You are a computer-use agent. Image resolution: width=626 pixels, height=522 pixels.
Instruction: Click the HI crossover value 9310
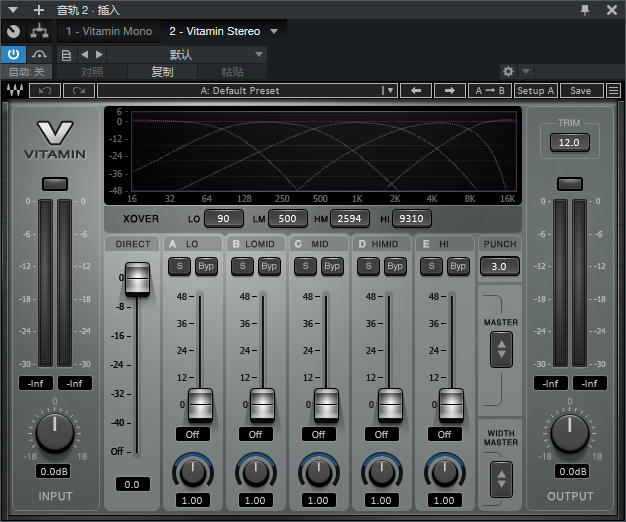coord(412,219)
